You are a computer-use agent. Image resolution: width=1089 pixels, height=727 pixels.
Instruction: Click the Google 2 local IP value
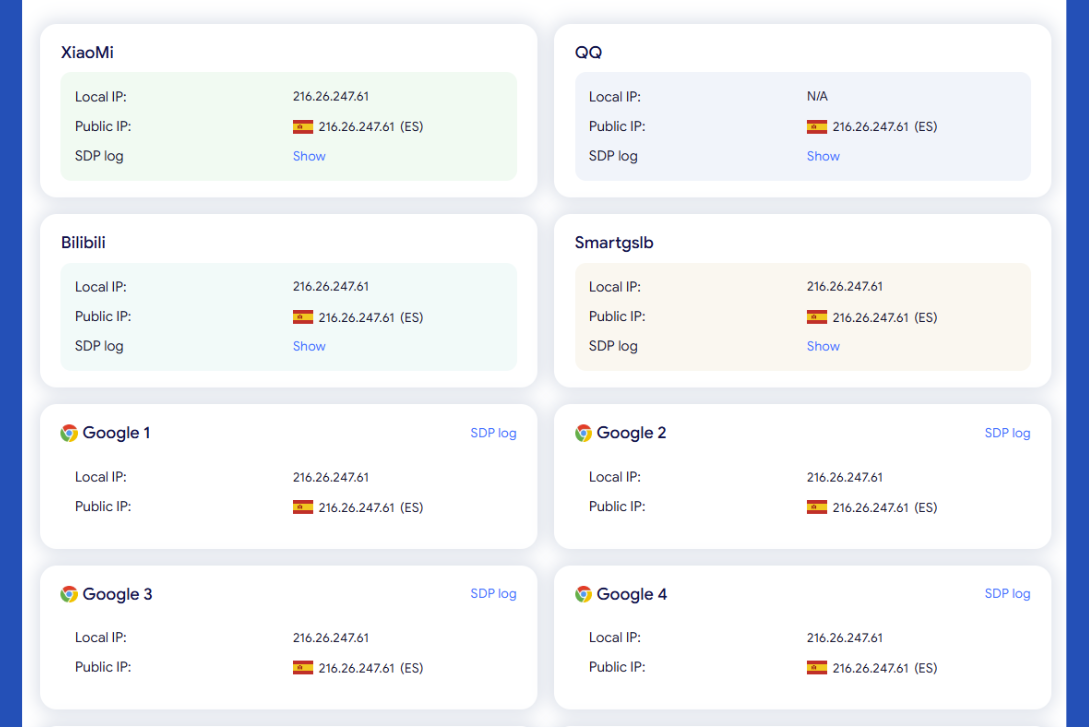pos(845,478)
